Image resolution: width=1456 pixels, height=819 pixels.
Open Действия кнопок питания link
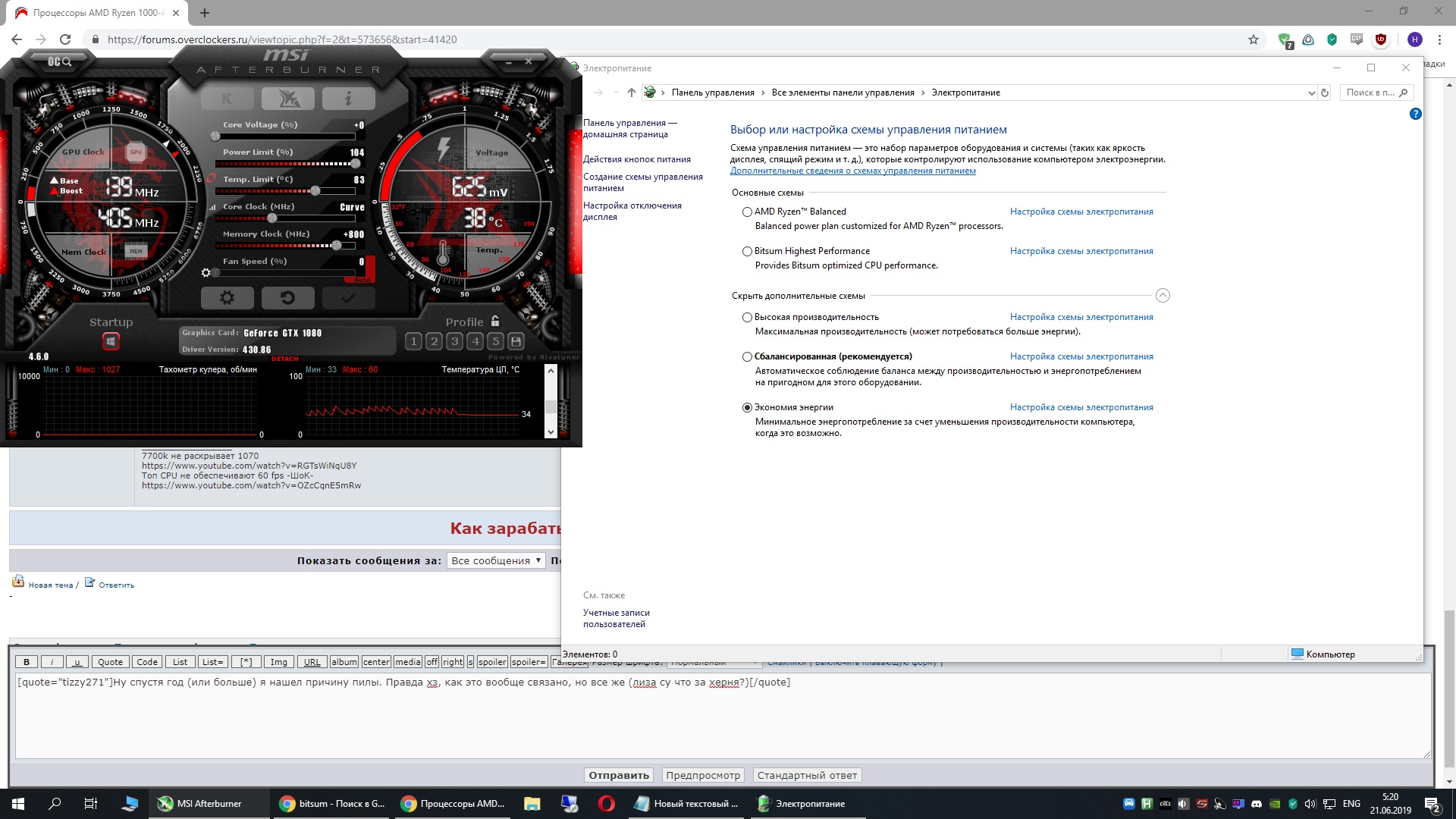(x=636, y=160)
